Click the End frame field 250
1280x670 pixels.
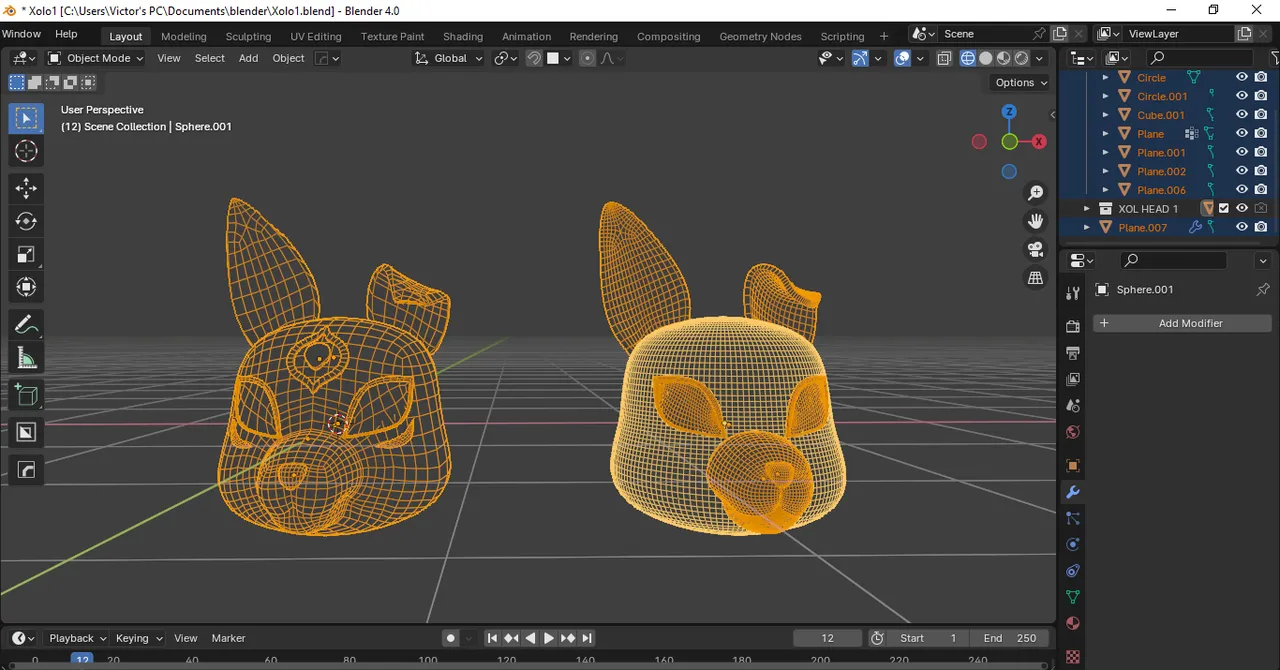click(1010, 638)
